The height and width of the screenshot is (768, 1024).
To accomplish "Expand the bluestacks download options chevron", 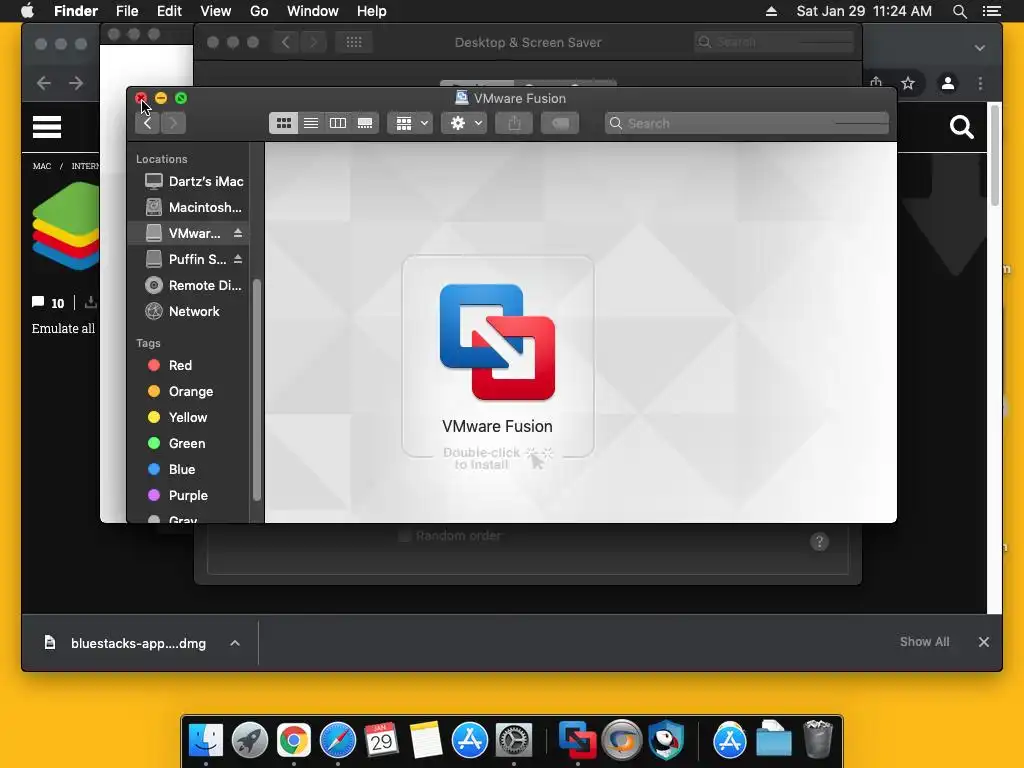I will tap(235, 643).
